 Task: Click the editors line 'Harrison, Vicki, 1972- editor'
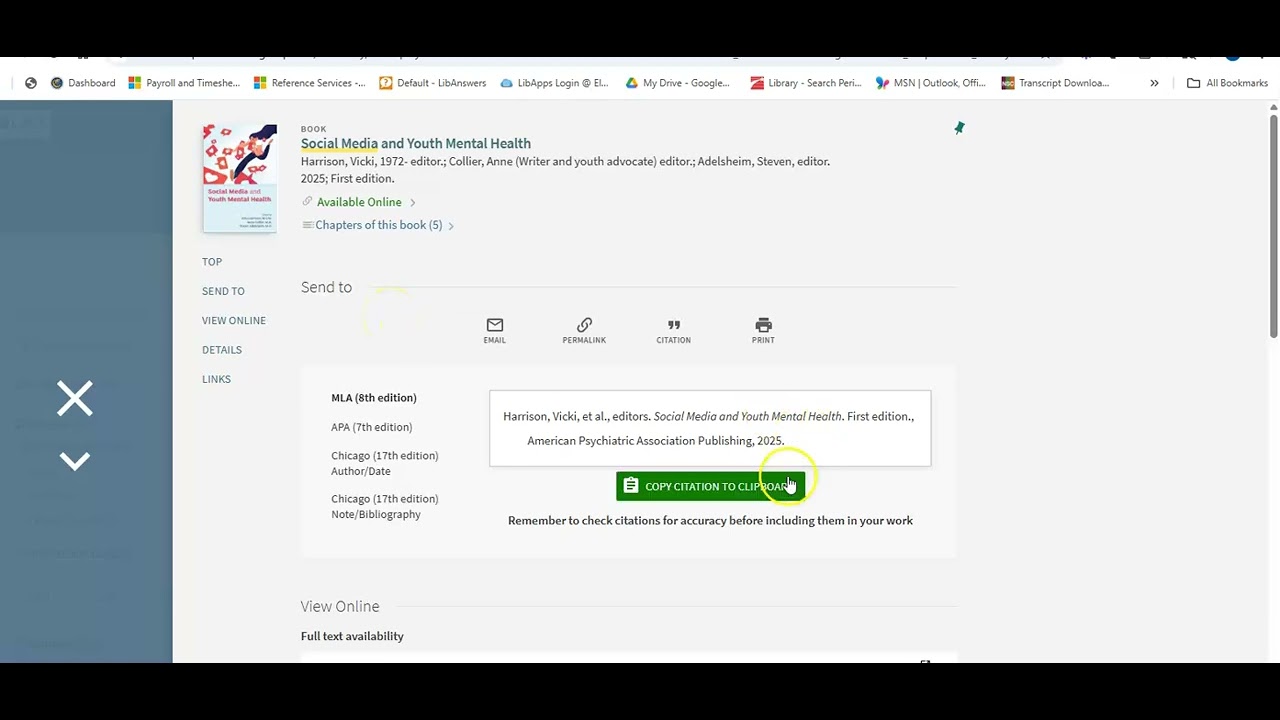[565, 161]
